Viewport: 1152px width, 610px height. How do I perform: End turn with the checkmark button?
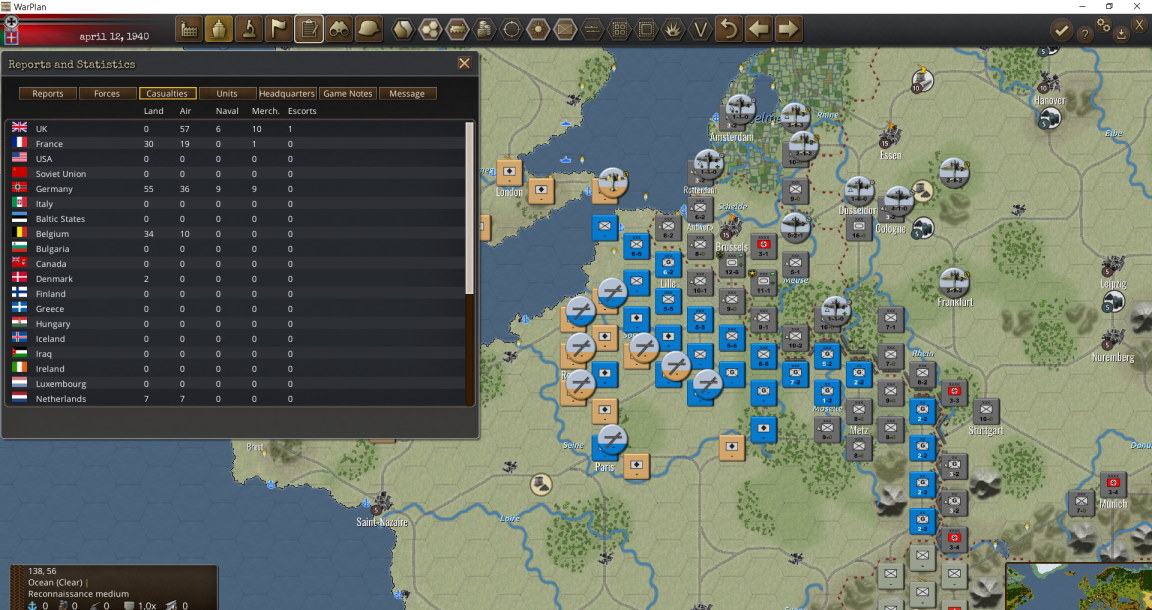tap(1061, 30)
